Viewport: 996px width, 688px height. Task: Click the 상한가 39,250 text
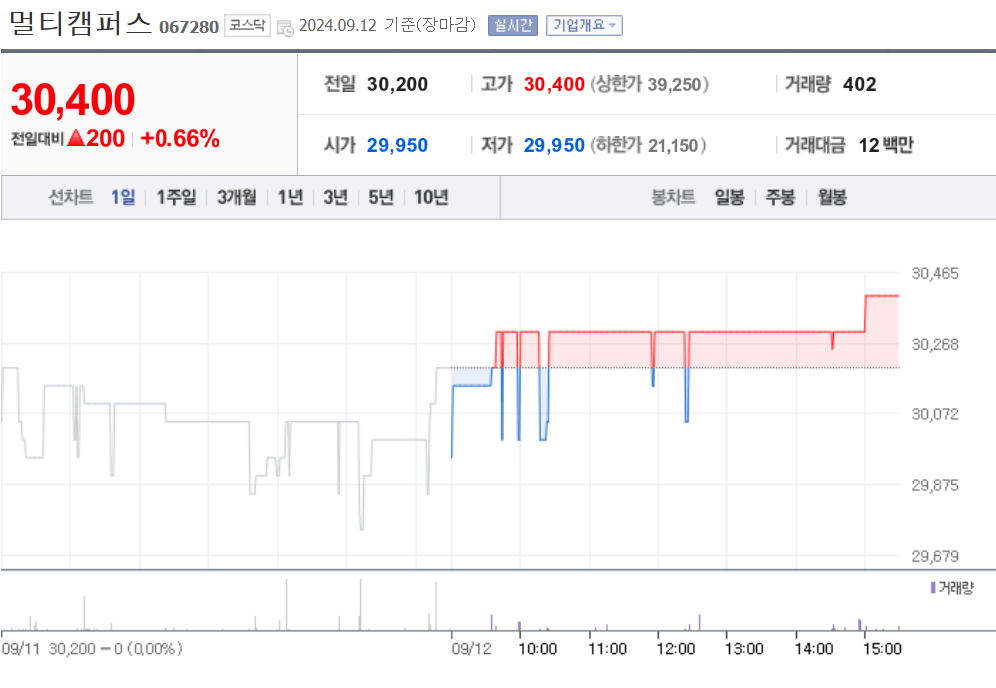(650, 84)
